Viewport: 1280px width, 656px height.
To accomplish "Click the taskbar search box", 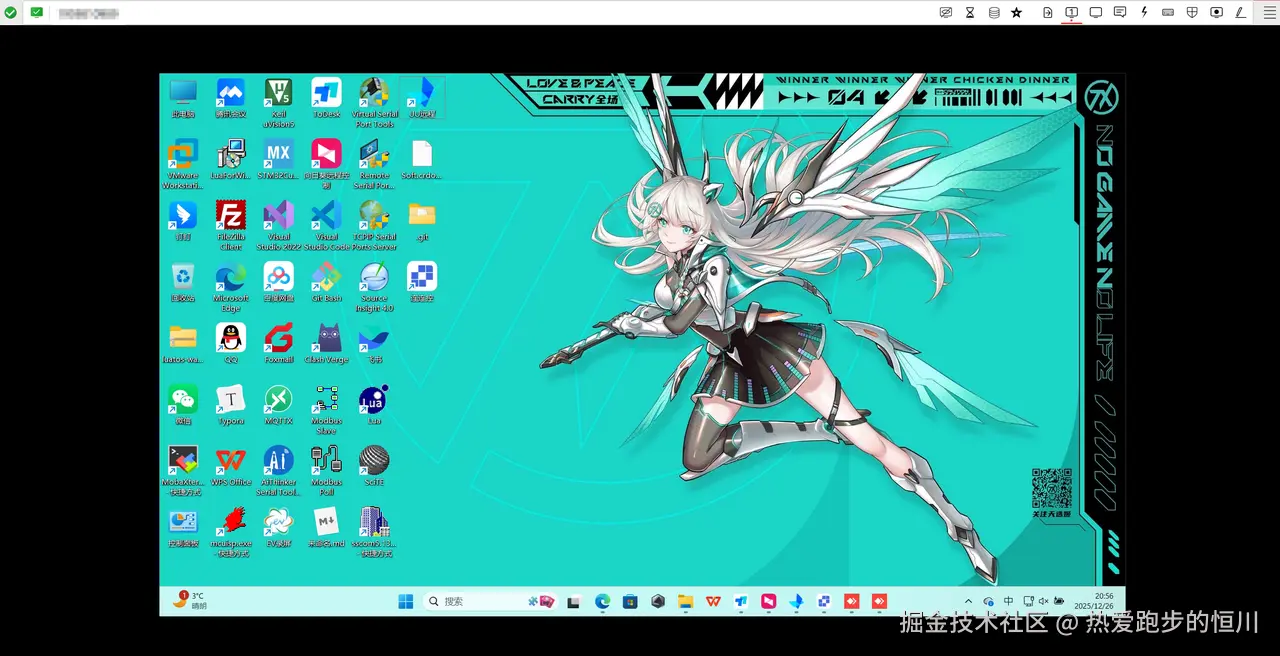I will (491, 601).
